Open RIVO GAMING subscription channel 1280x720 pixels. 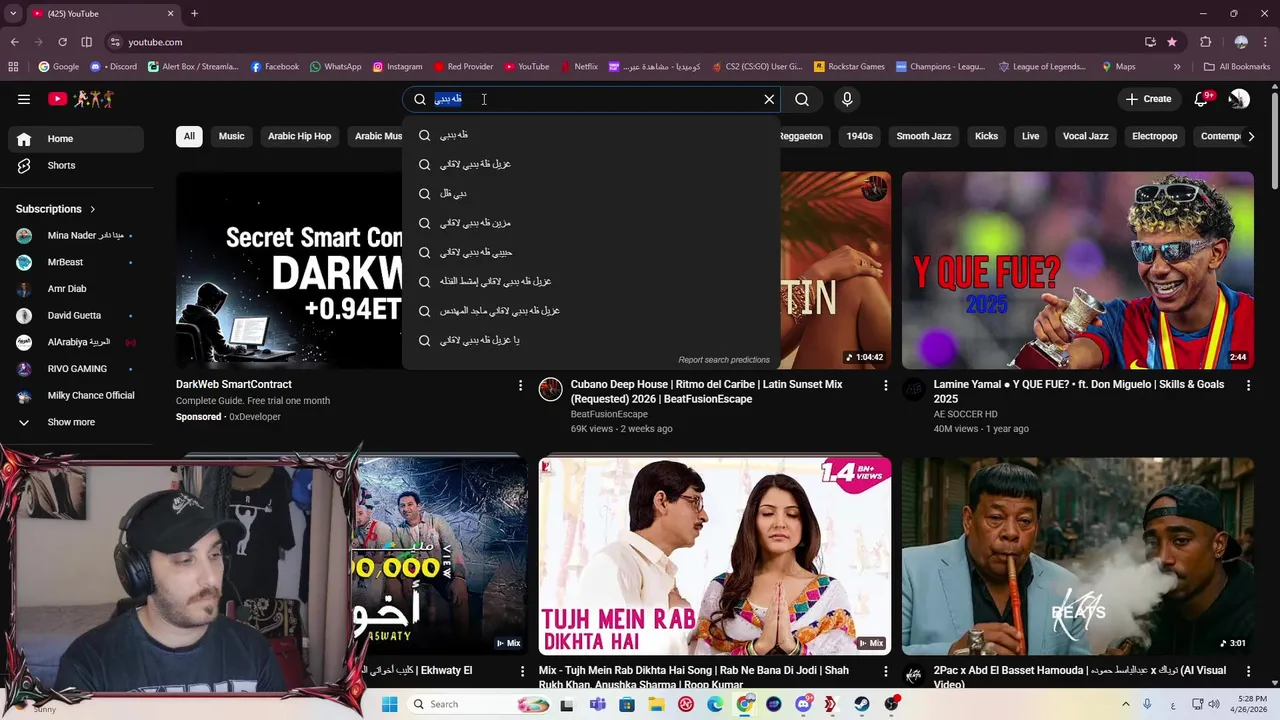(x=76, y=369)
